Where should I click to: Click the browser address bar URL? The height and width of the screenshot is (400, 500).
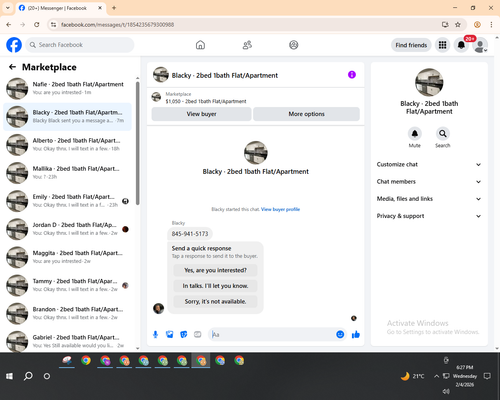click(x=117, y=24)
